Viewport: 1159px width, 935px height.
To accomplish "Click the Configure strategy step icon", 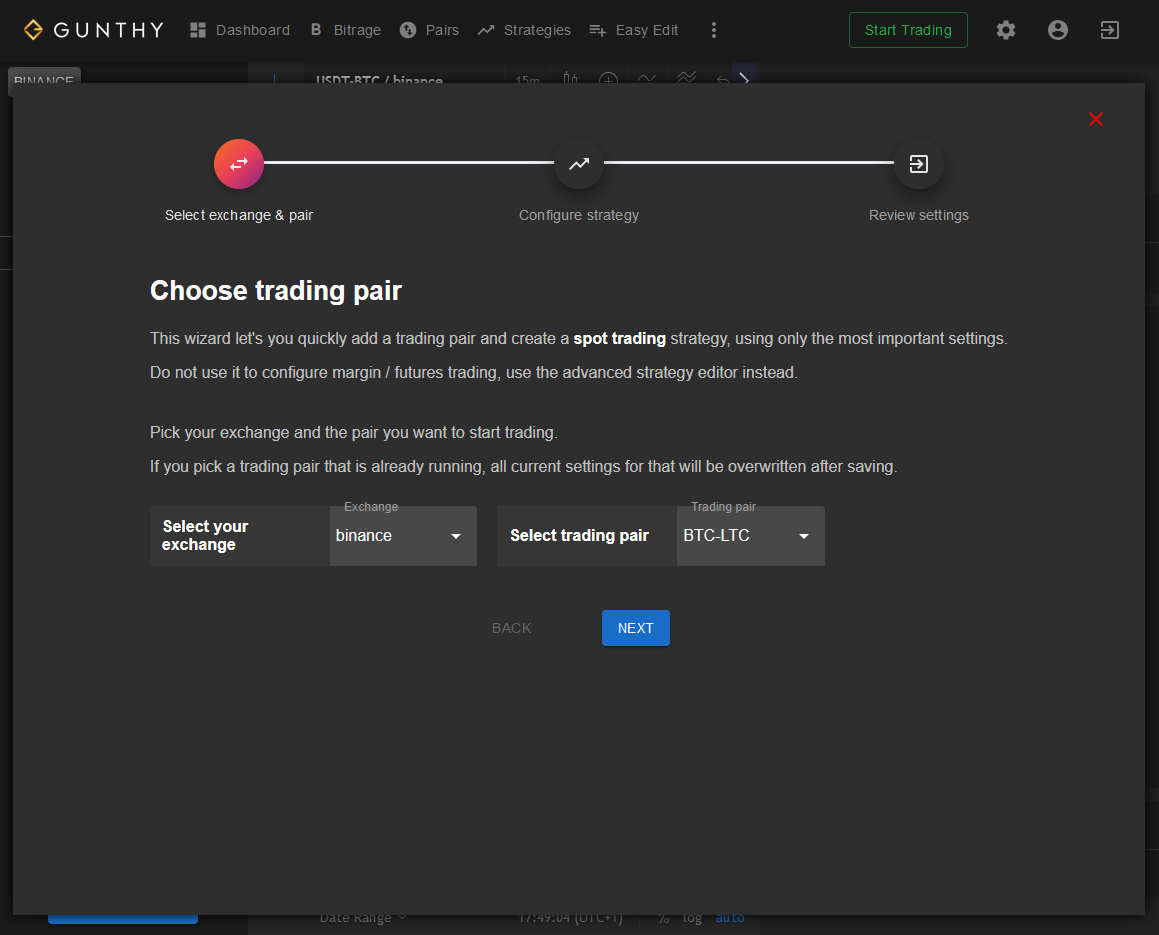I will [579, 164].
